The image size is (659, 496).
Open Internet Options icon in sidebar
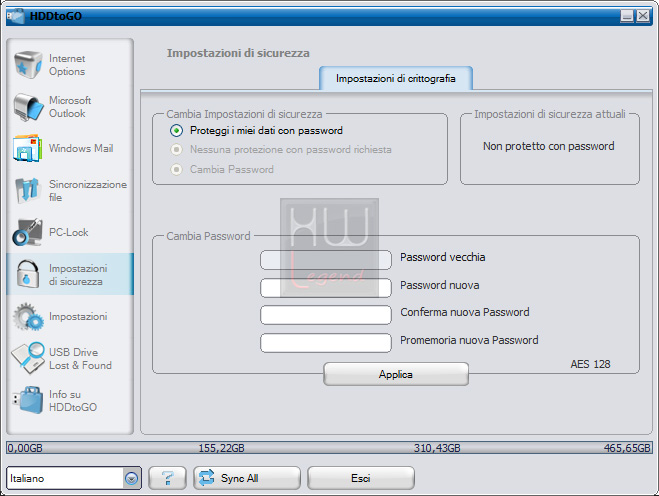[28, 65]
